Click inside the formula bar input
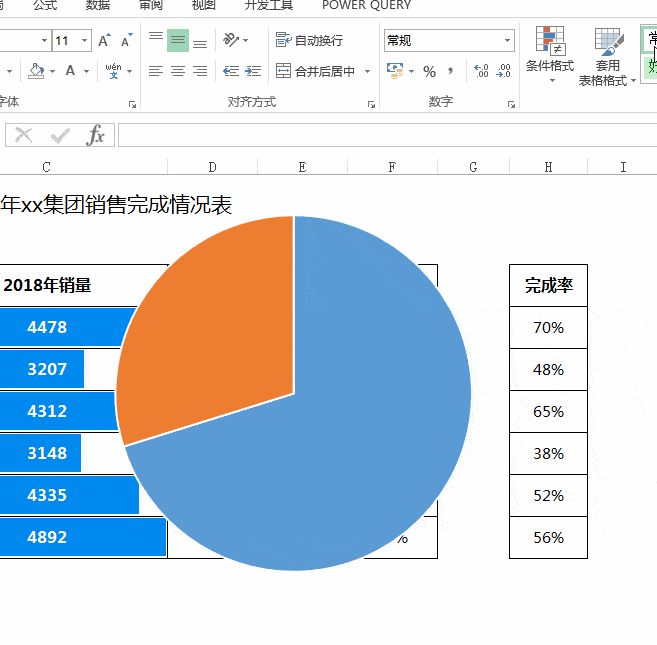The width and height of the screenshot is (657, 645). pos(388,135)
